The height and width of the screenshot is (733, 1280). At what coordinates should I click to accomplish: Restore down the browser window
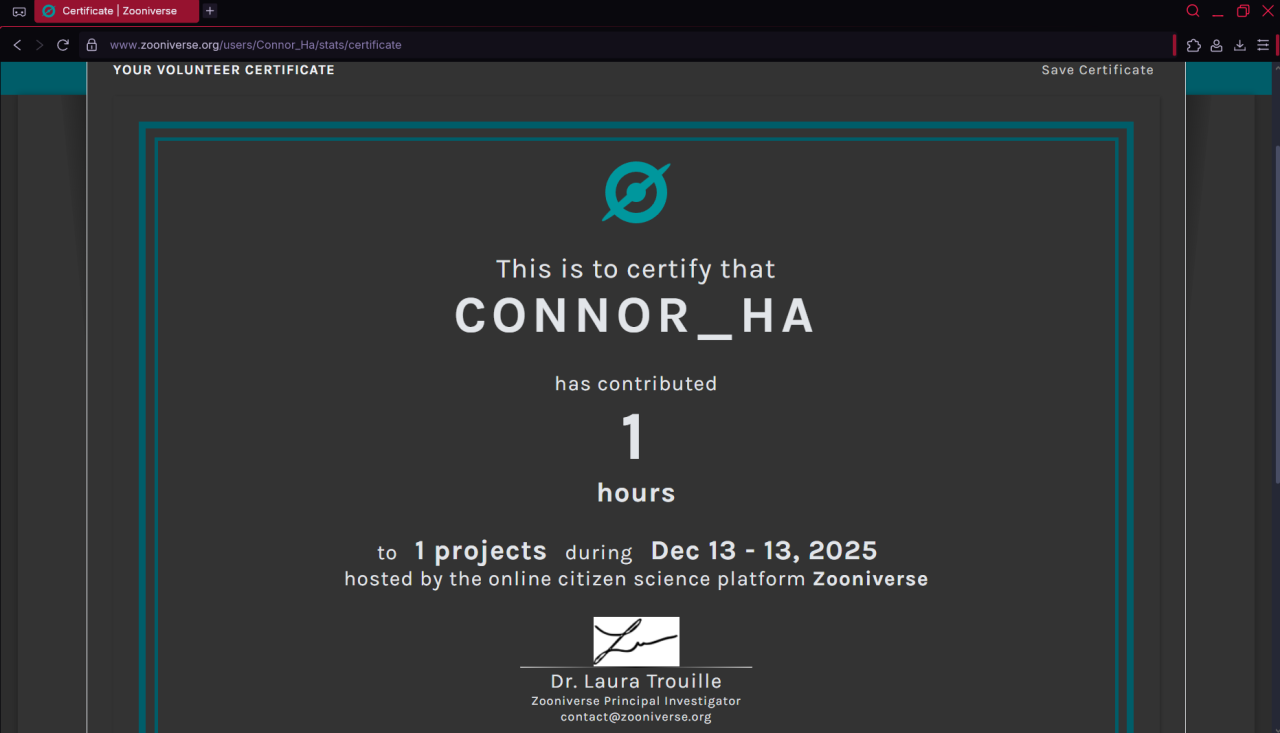coord(1243,11)
